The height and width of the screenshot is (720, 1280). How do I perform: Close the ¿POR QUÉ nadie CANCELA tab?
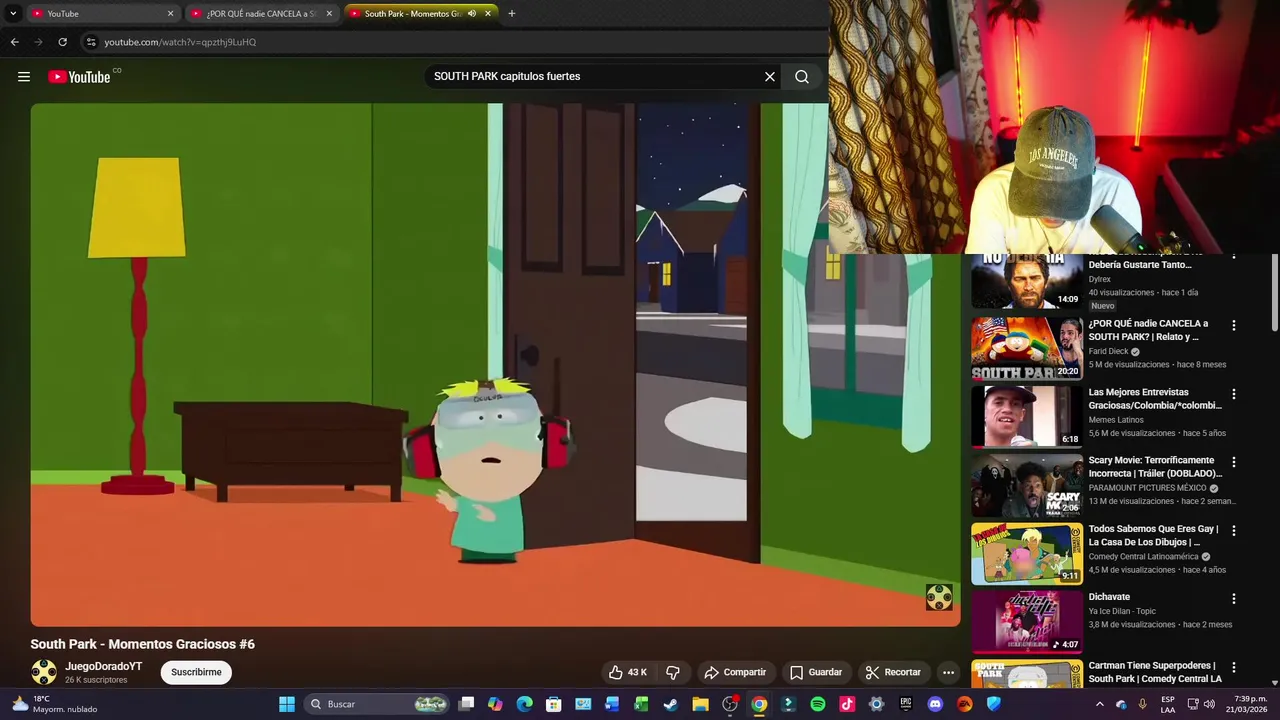tap(329, 14)
